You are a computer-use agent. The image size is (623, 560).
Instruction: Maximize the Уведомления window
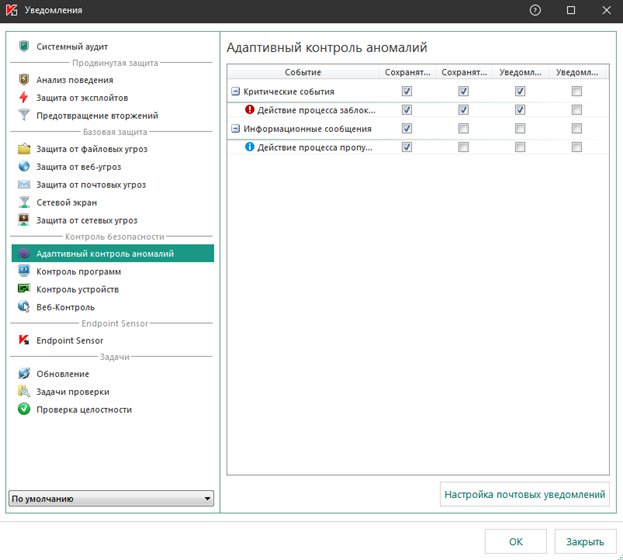(x=571, y=10)
